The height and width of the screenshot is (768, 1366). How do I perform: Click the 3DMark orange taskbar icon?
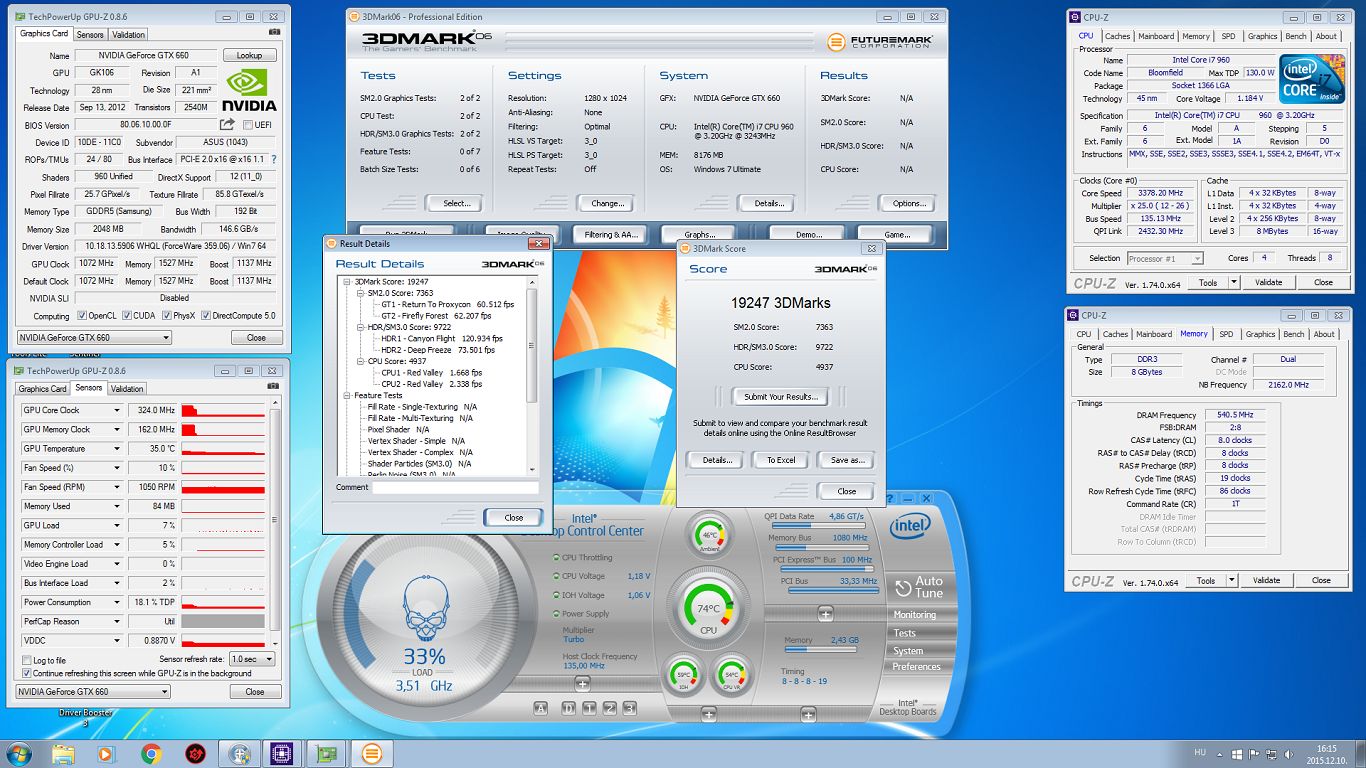click(372, 753)
